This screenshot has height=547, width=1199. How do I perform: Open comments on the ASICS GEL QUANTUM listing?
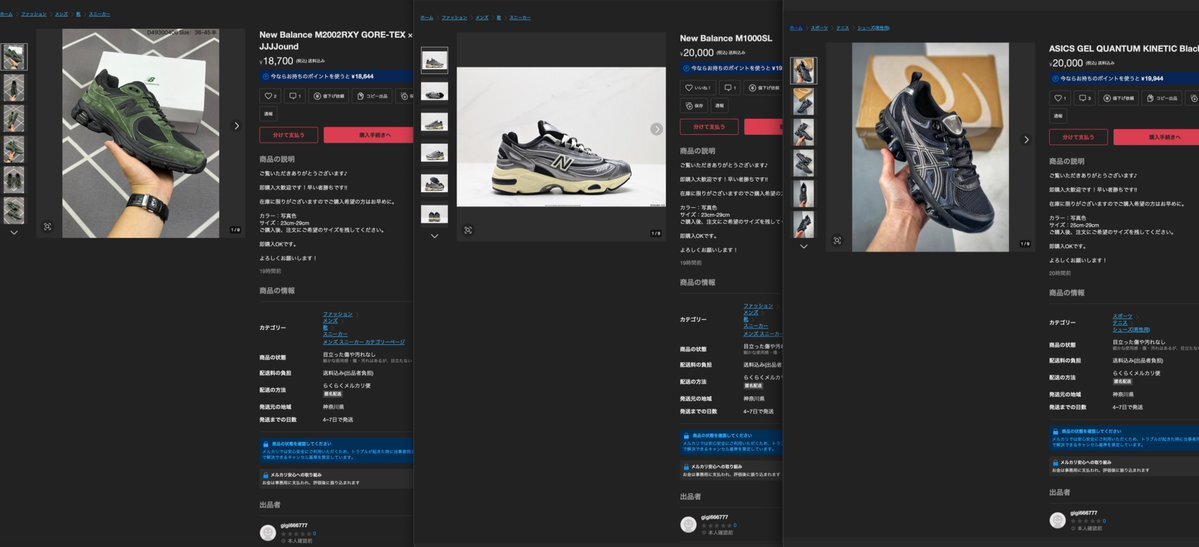tap(1084, 98)
